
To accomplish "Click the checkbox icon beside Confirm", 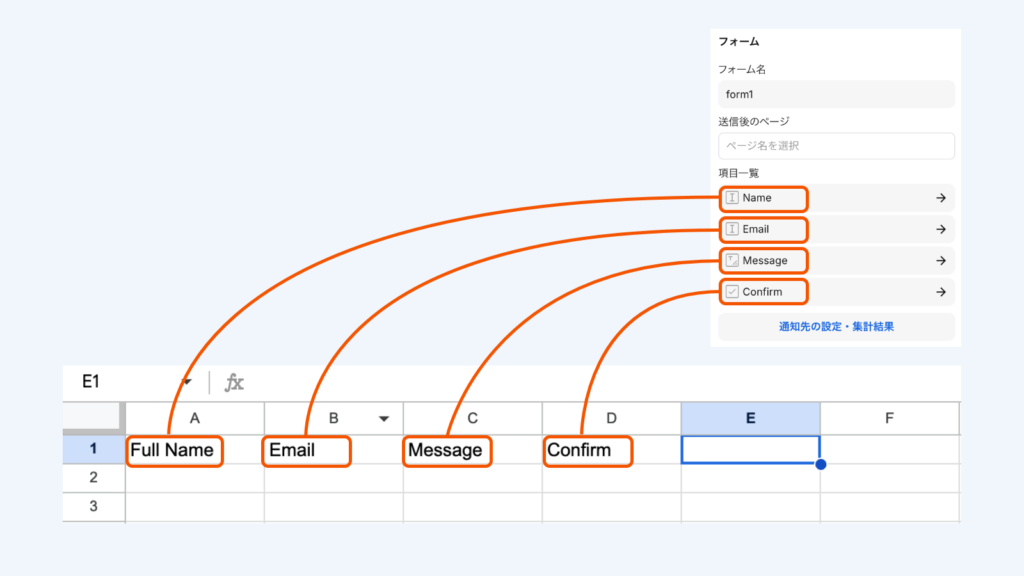I will coord(733,292).
